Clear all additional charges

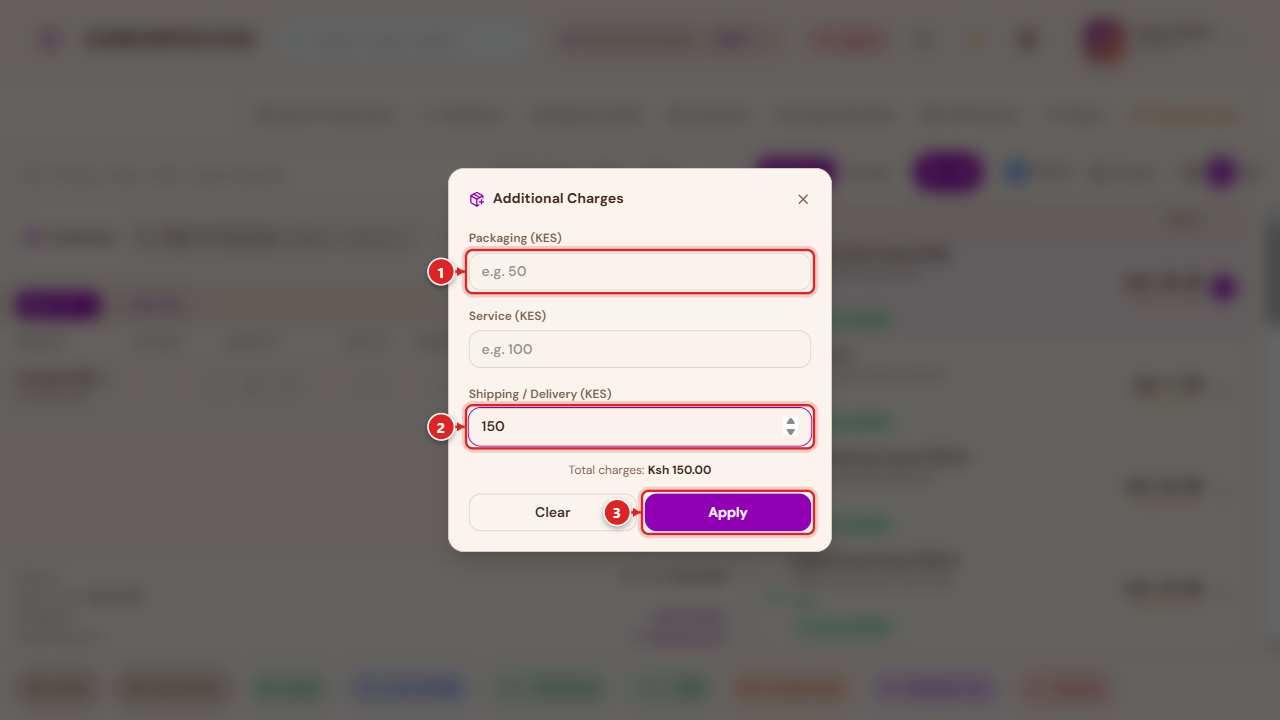552,512
